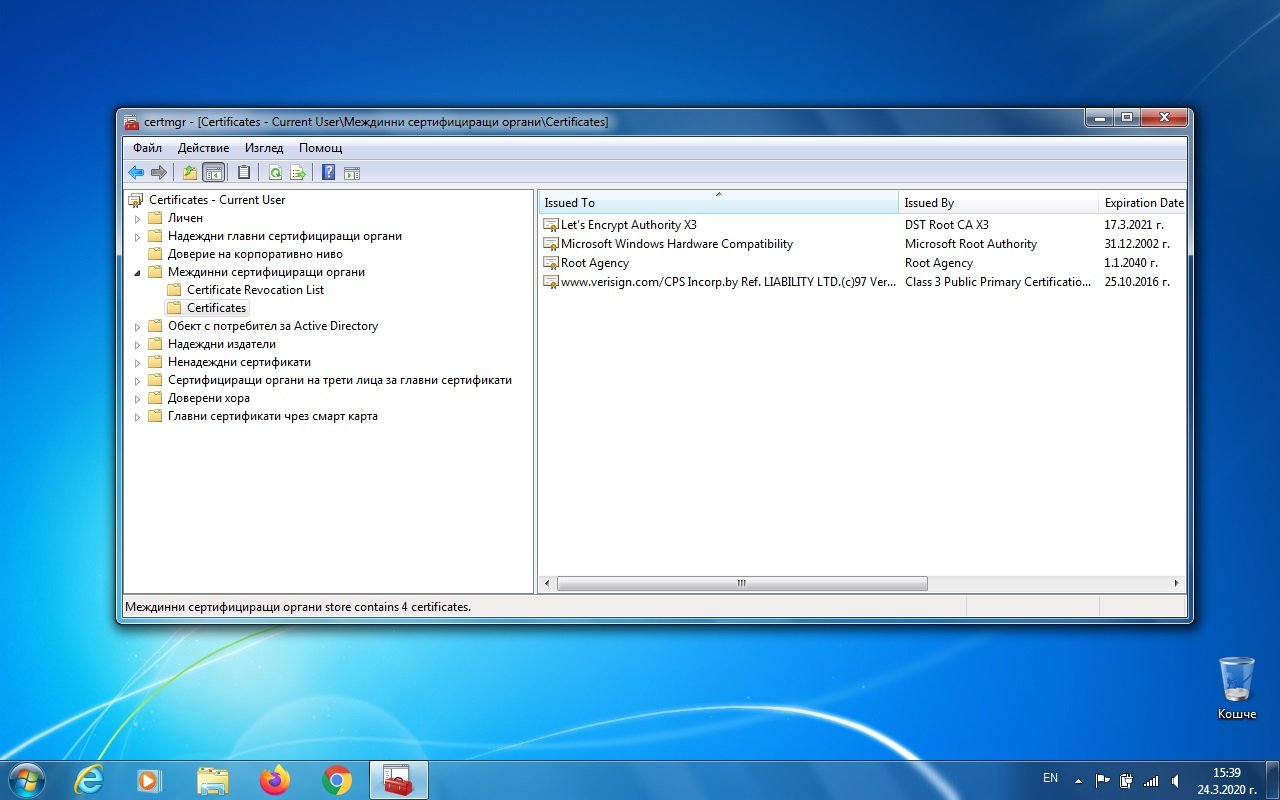Launch Firefox from the taskbar
1280x800 pixels.
point(274,780)
